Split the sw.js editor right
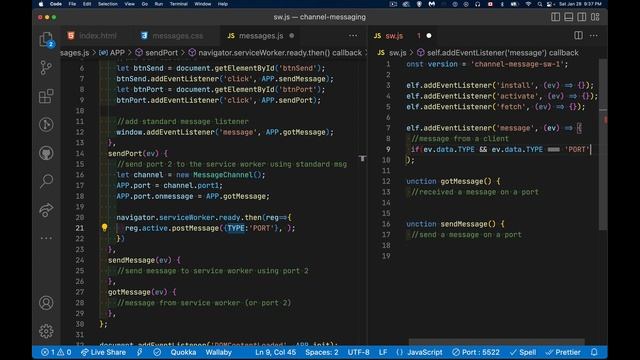Viewport: 640px width, 360px height. tap(578, 36)
